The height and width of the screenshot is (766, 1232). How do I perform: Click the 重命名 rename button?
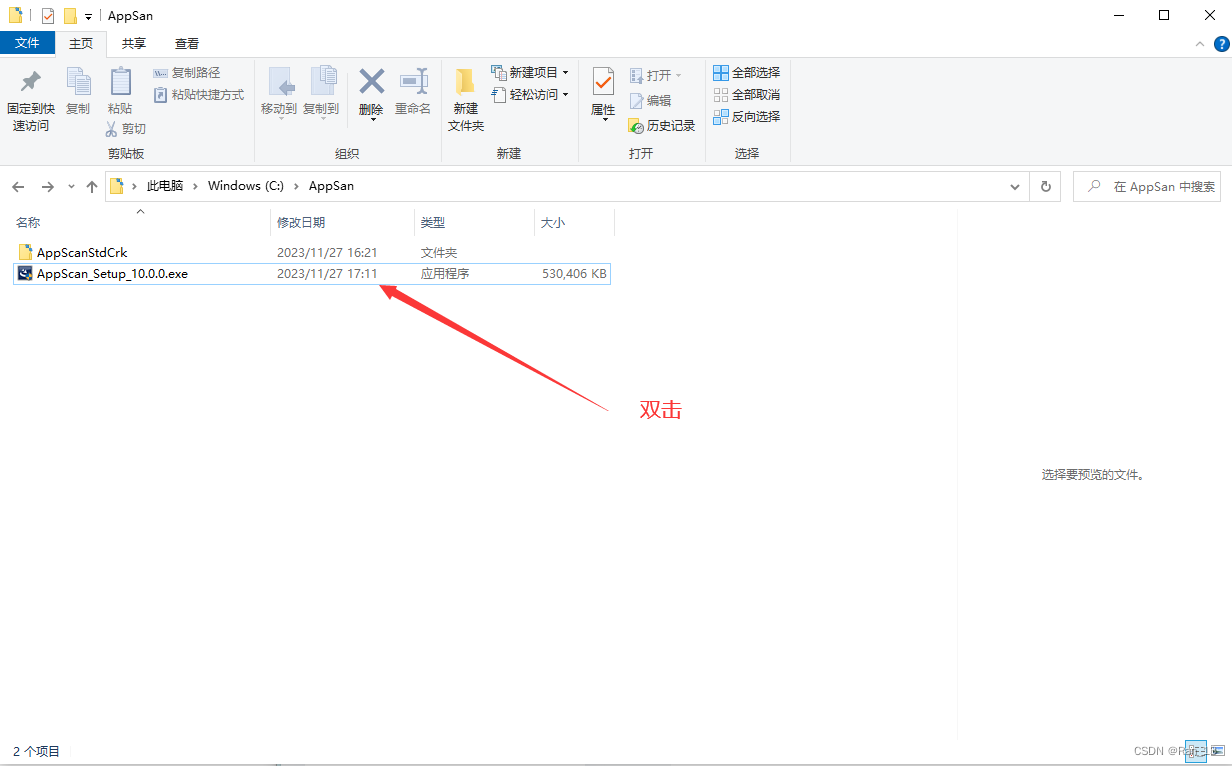click(x=413, y=92)
